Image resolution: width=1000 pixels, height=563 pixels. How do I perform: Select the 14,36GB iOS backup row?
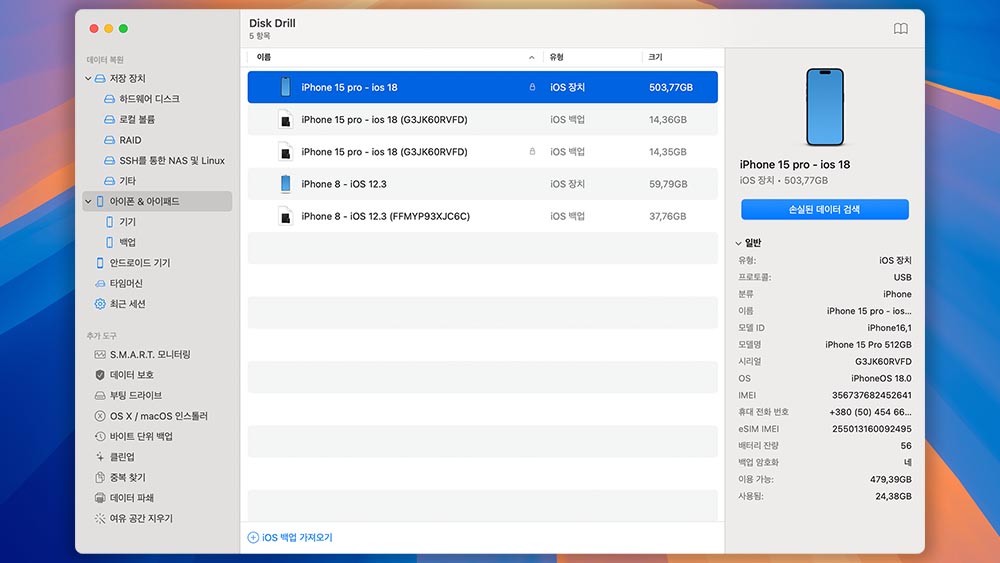[482, 120]
